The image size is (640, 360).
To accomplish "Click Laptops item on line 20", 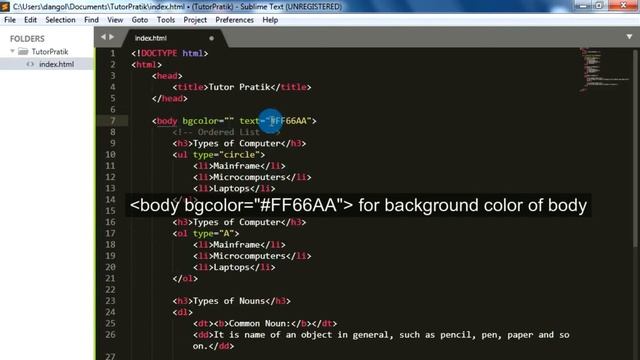I will tap(234, 267).
